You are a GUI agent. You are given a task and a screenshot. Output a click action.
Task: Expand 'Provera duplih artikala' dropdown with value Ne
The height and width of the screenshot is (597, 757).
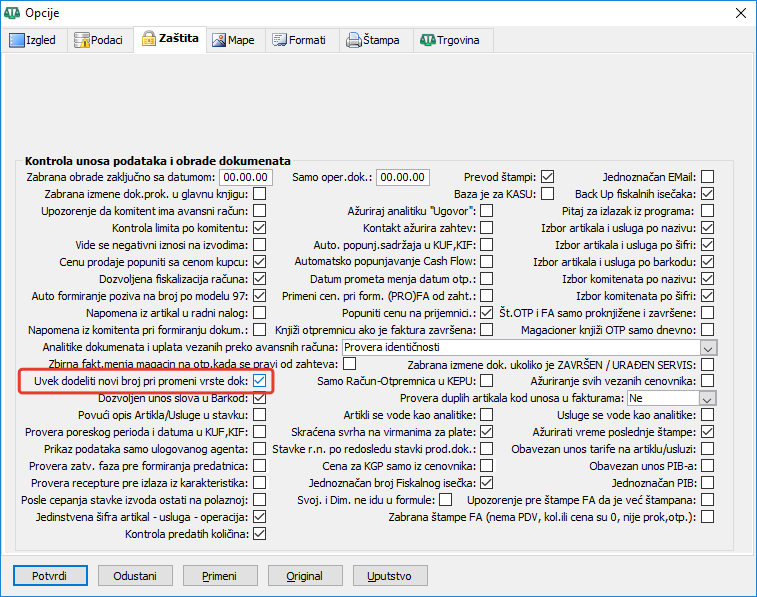pos(709,398)
